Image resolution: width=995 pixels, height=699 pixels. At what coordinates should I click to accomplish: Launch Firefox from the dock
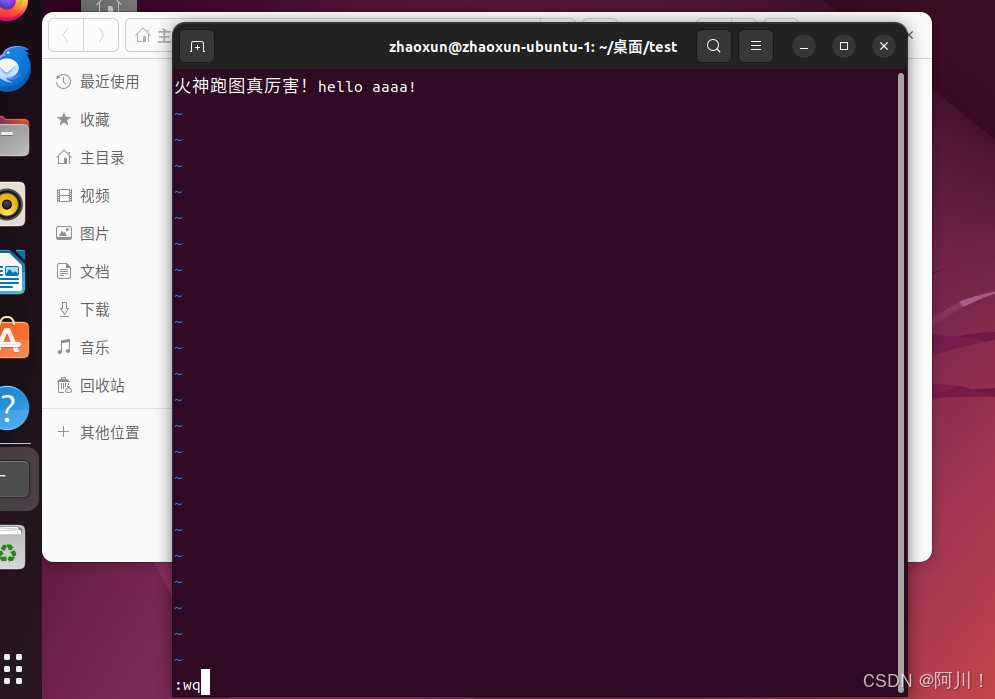[x=13, y=8]
